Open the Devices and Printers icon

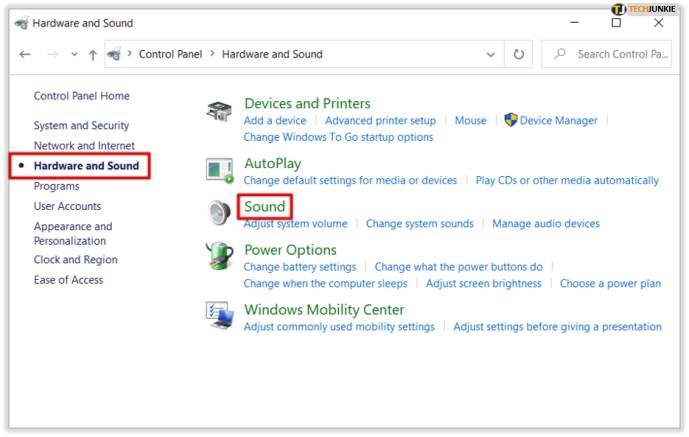click(219, 111)
